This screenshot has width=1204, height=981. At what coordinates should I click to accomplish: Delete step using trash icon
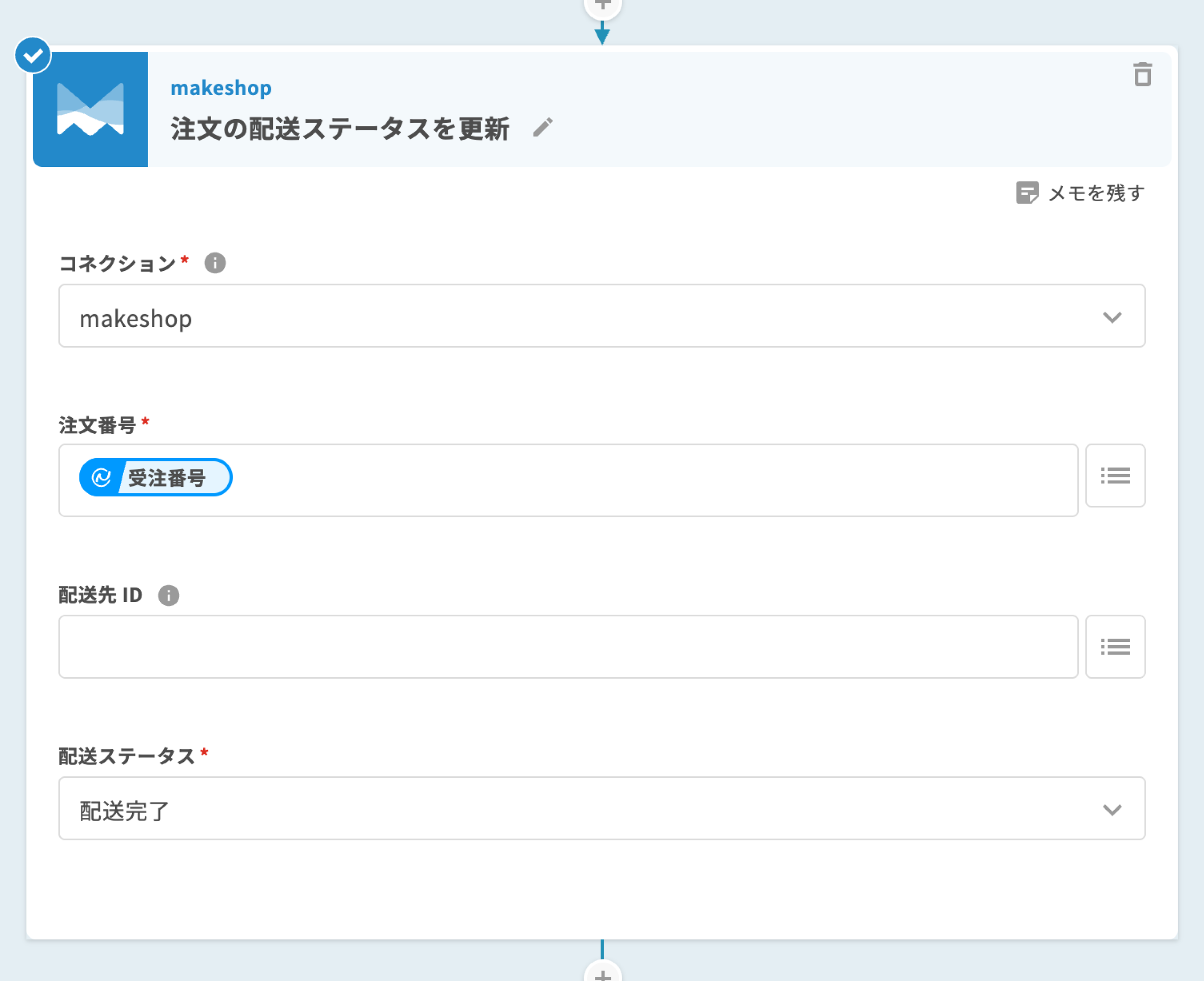pyautogui.click(x=1142, y=75)
